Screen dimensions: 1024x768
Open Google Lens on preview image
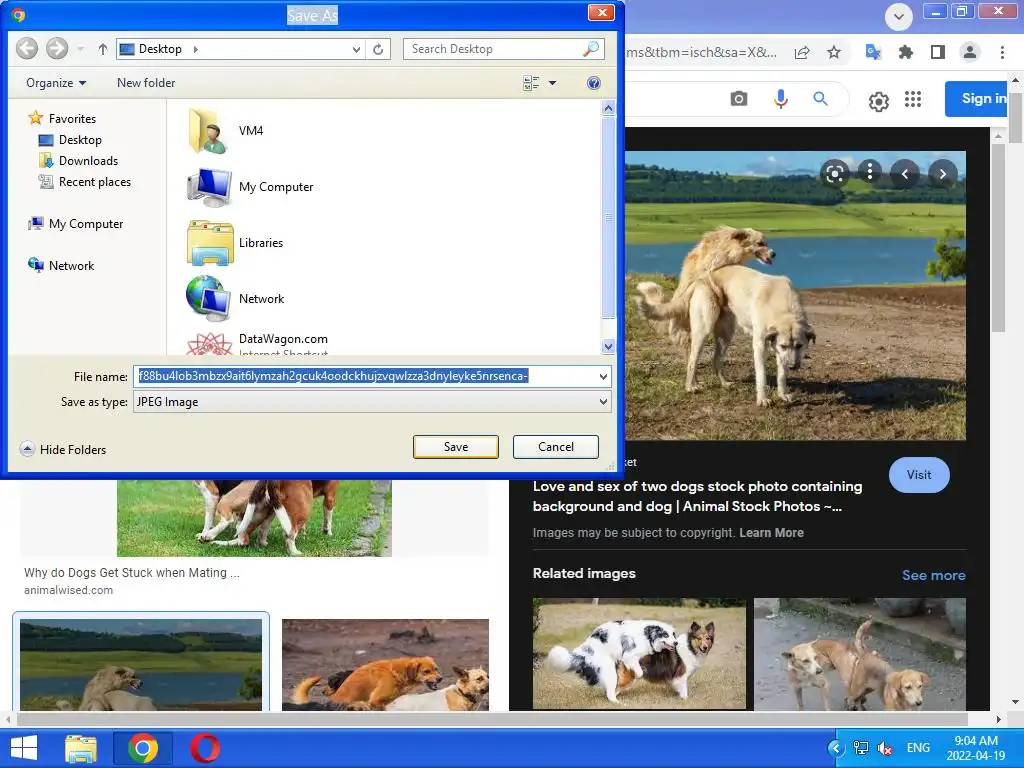point(835,174)
